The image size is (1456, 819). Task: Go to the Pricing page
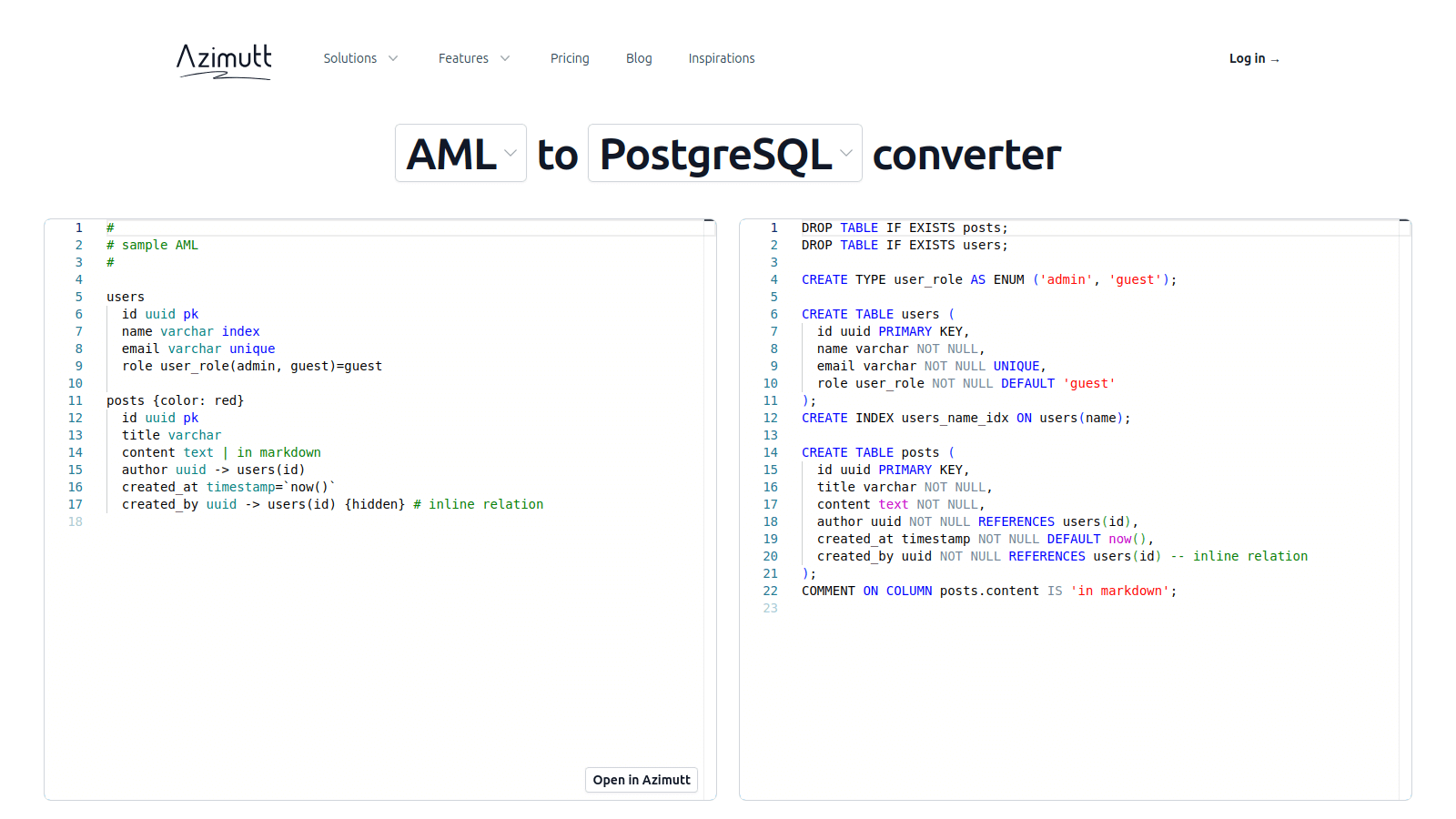coord(570,58)
